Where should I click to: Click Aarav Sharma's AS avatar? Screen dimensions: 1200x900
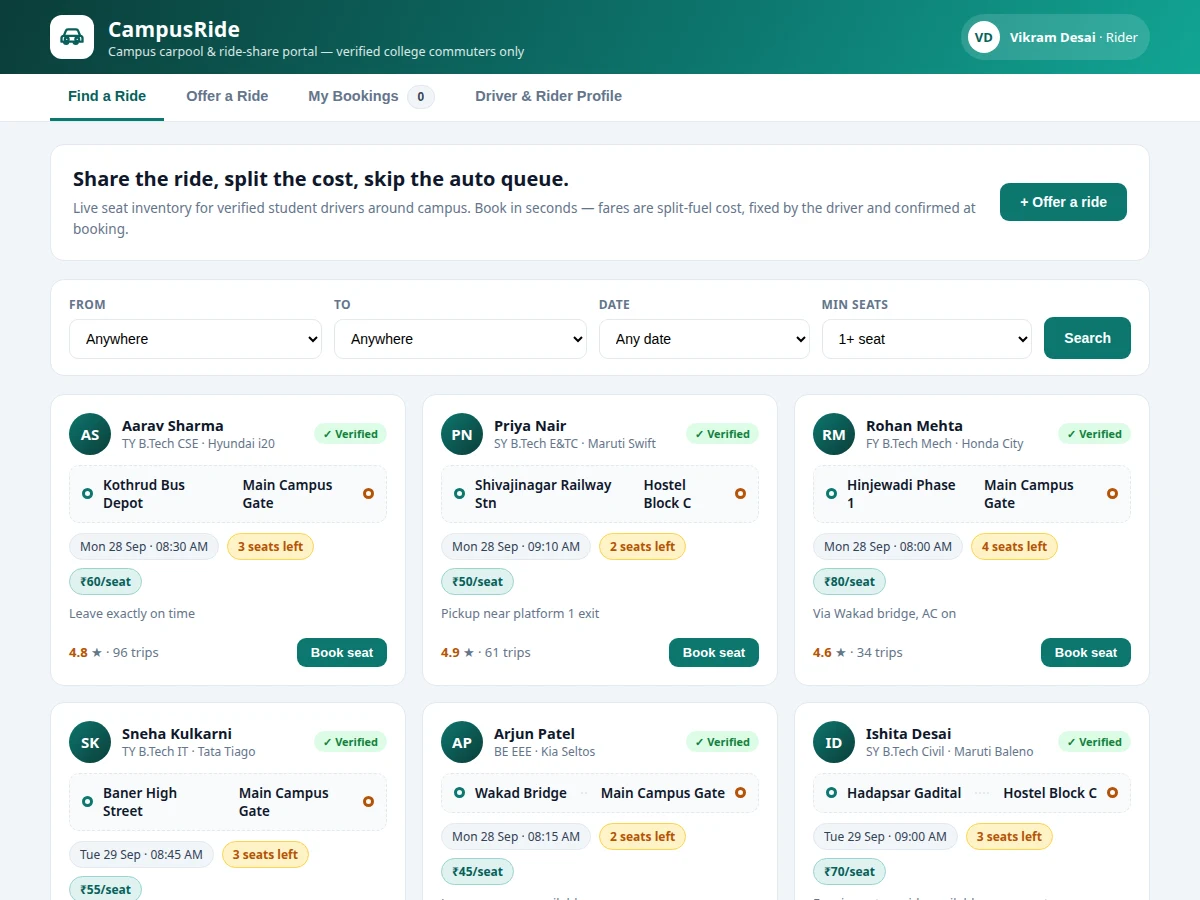click(x=90, y=434)
